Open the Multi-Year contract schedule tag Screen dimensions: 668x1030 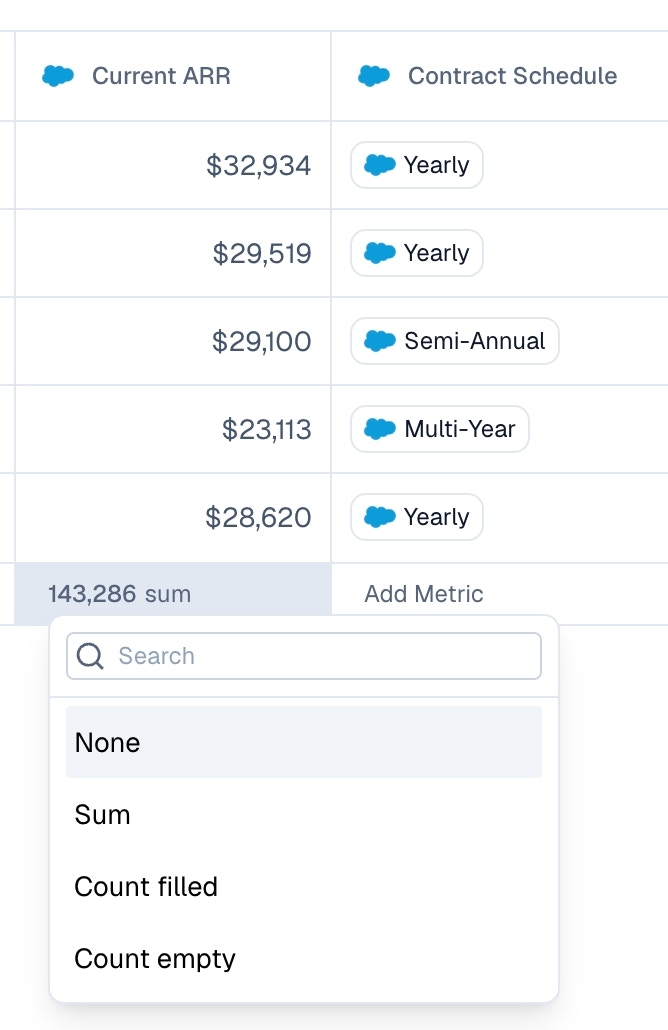coord(440,429)
